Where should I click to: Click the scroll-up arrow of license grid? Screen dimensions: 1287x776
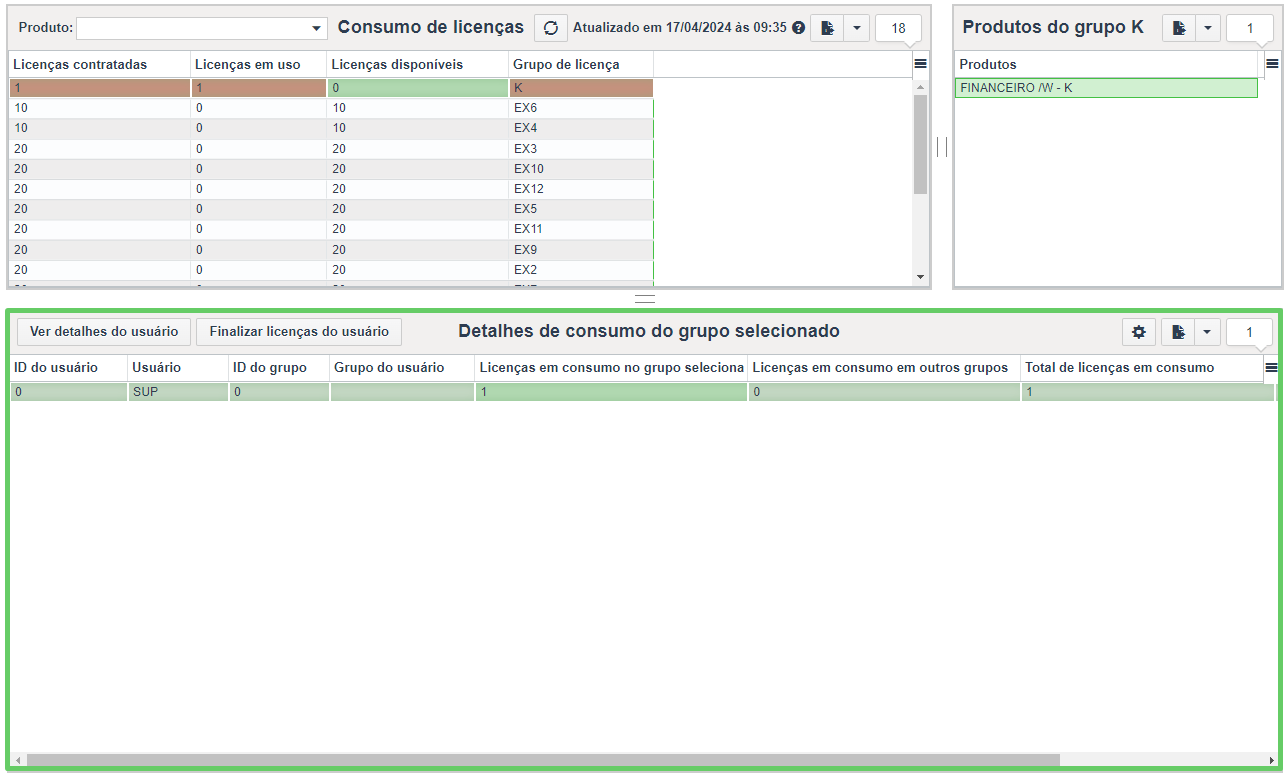[x=920, y=87]
